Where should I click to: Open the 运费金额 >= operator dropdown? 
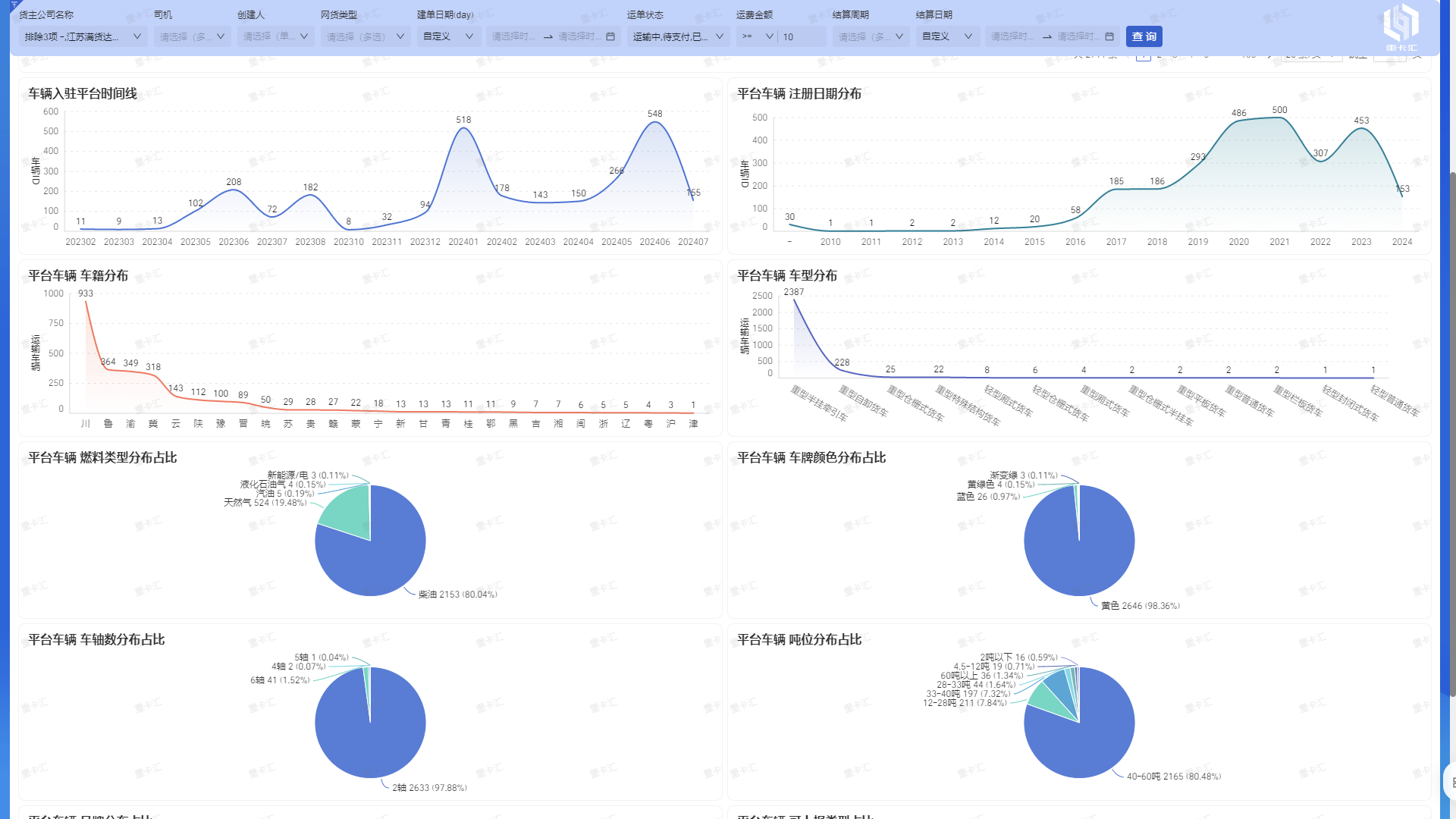[x=757, y=36]
